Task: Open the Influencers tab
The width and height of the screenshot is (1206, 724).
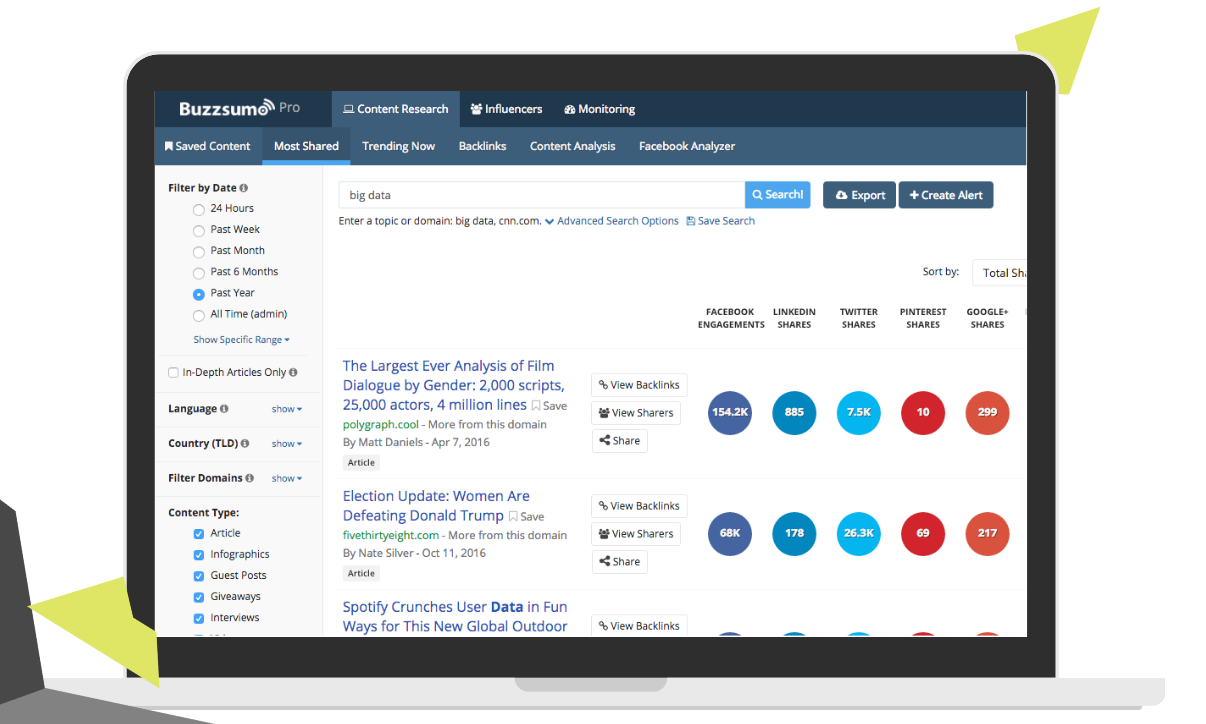Action: (506, 109)
